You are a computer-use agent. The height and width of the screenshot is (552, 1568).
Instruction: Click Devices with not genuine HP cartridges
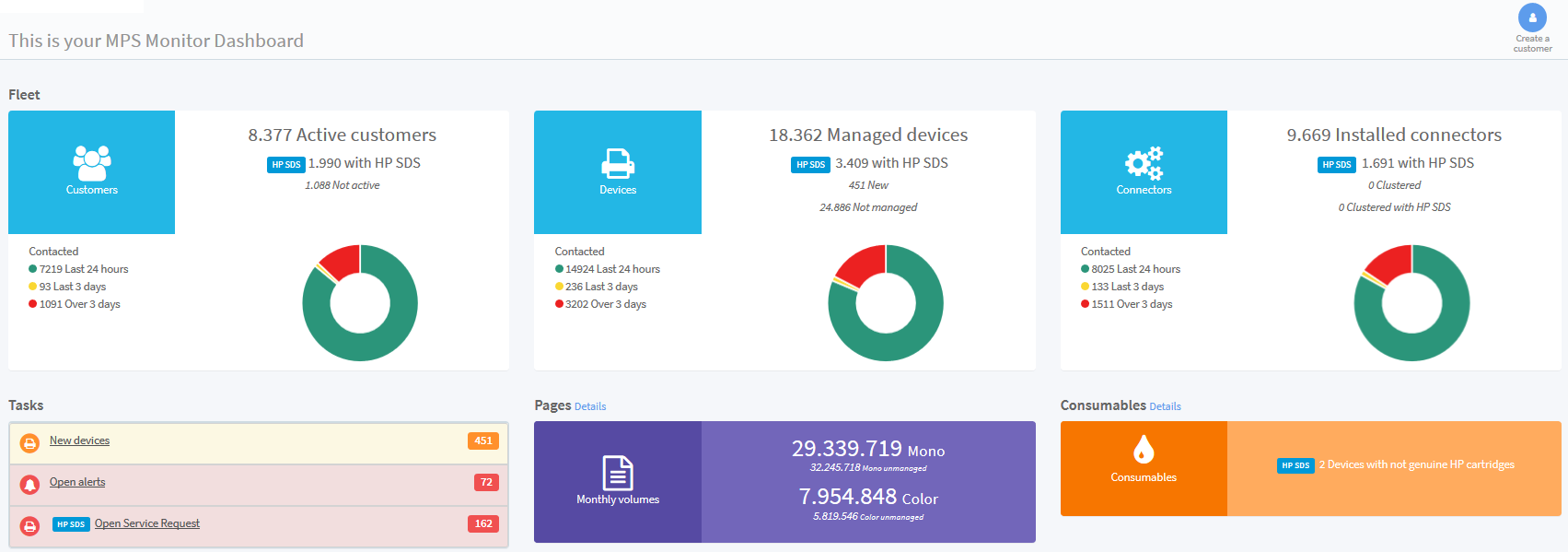pyautogui.click(x=1416, y=464)
